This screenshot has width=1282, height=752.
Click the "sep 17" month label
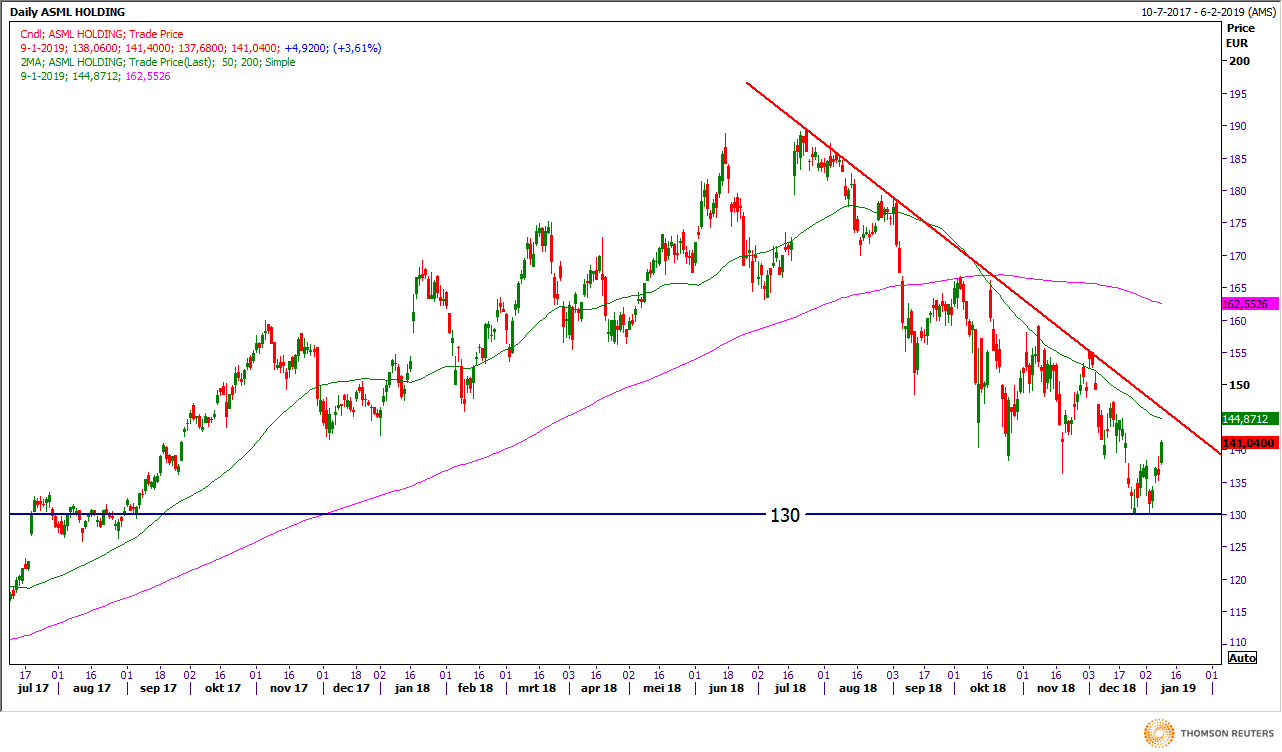click(158, 688)
